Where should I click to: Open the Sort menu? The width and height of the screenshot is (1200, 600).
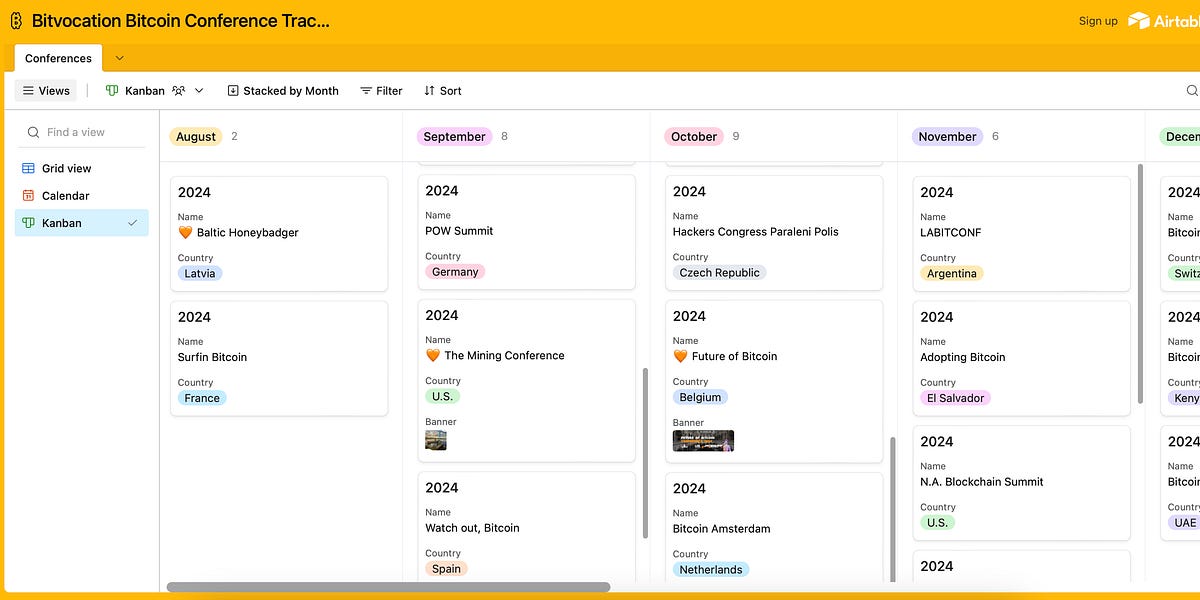click(442, 90)
